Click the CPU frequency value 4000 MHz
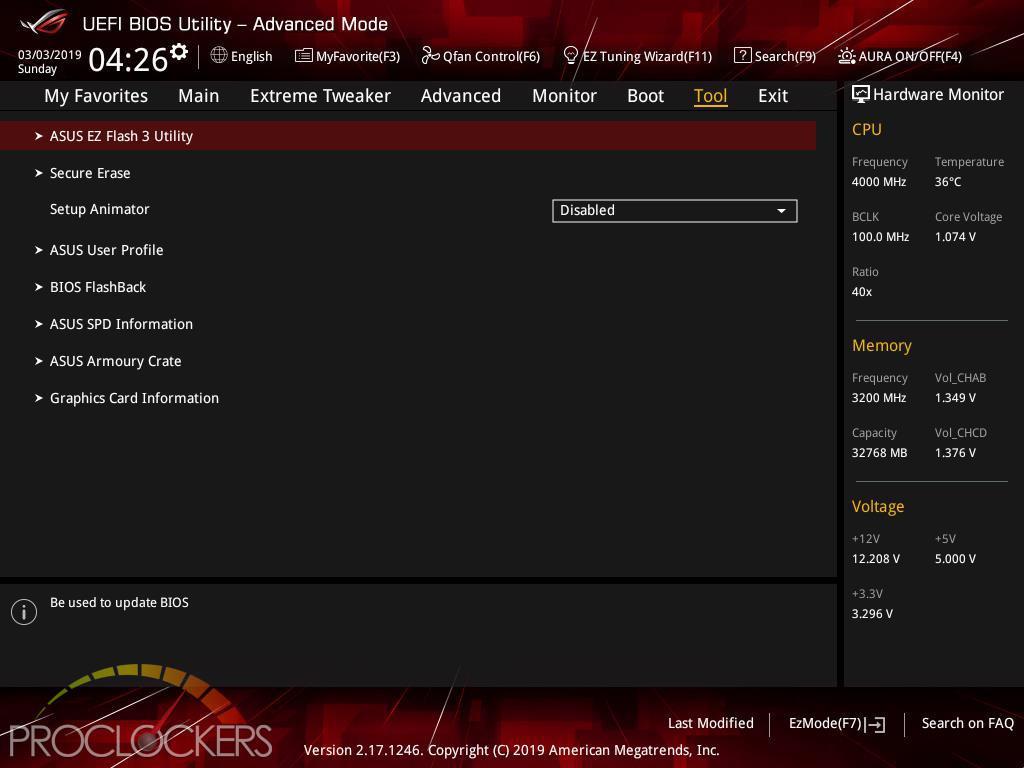Image resolution: width=1024 pixels, height=768 pixels. point(879,182)
